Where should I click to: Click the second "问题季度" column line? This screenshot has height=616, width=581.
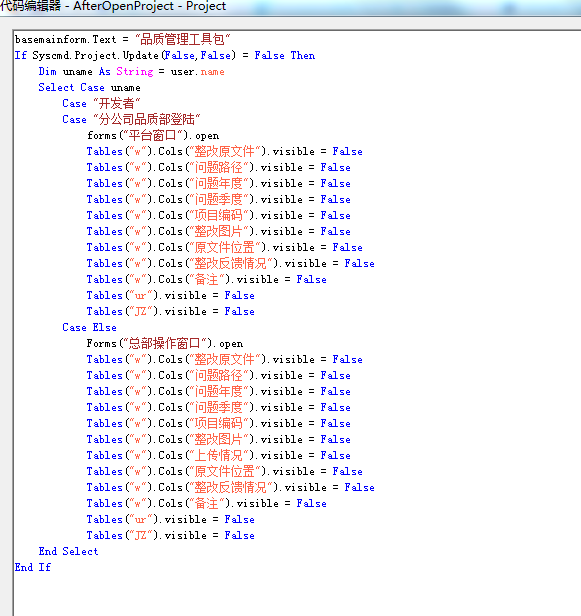click(x=218, y=407)
